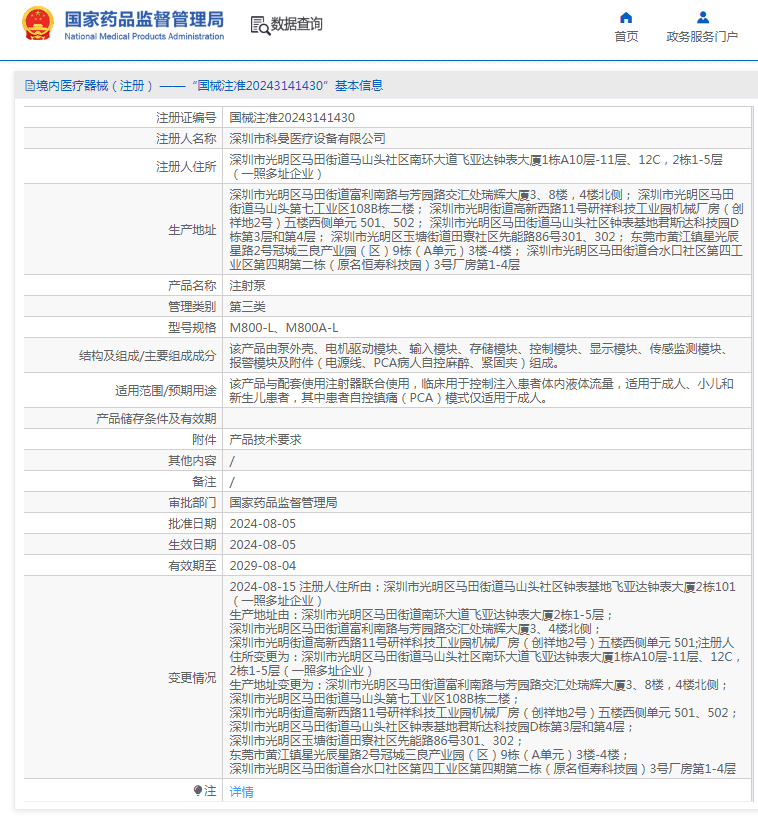Click 国家药品监督管理局 site title

point(144,19)
